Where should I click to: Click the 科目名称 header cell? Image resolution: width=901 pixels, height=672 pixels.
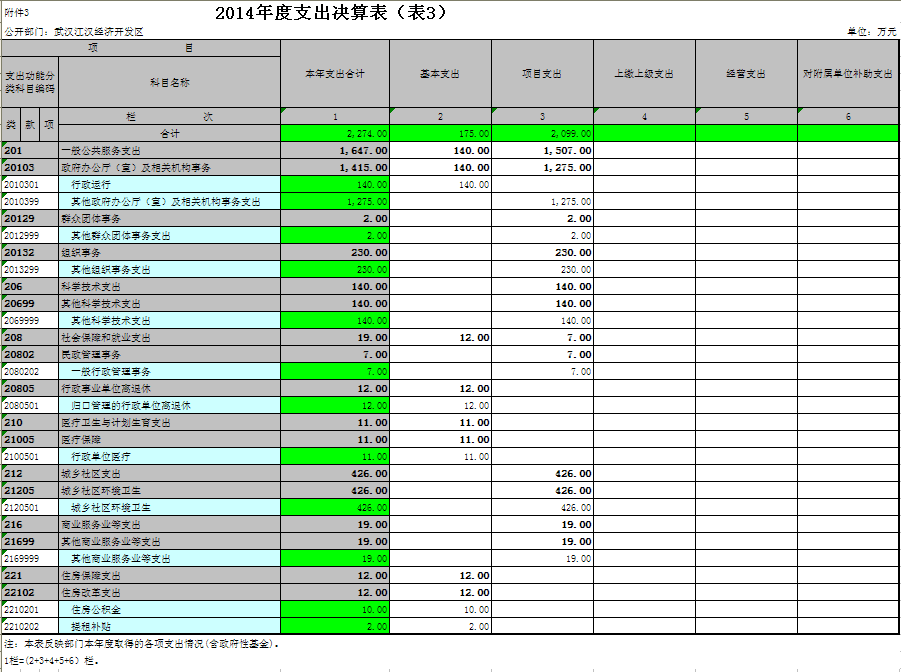click(170, 81)
